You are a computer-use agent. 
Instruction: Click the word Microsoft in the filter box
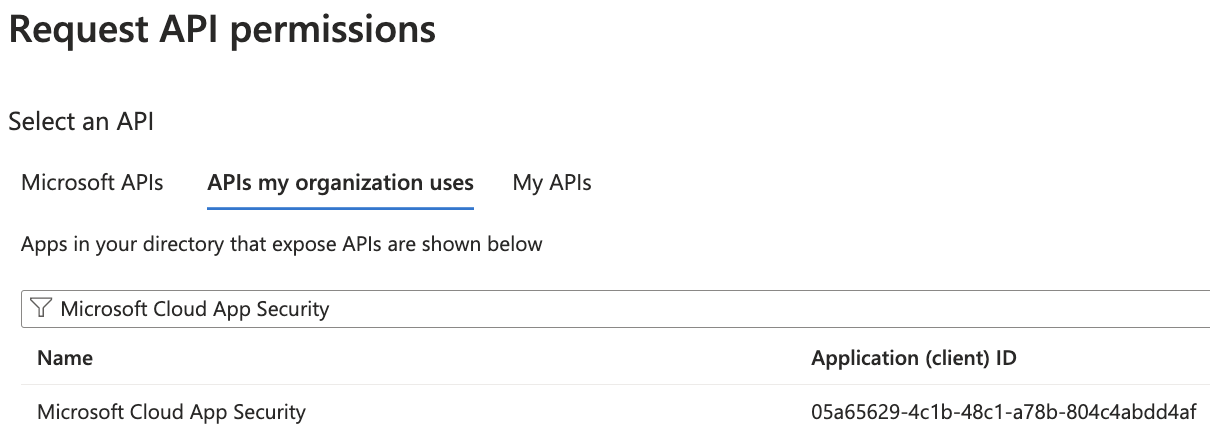pyautogui.click(x=104, y=309)
